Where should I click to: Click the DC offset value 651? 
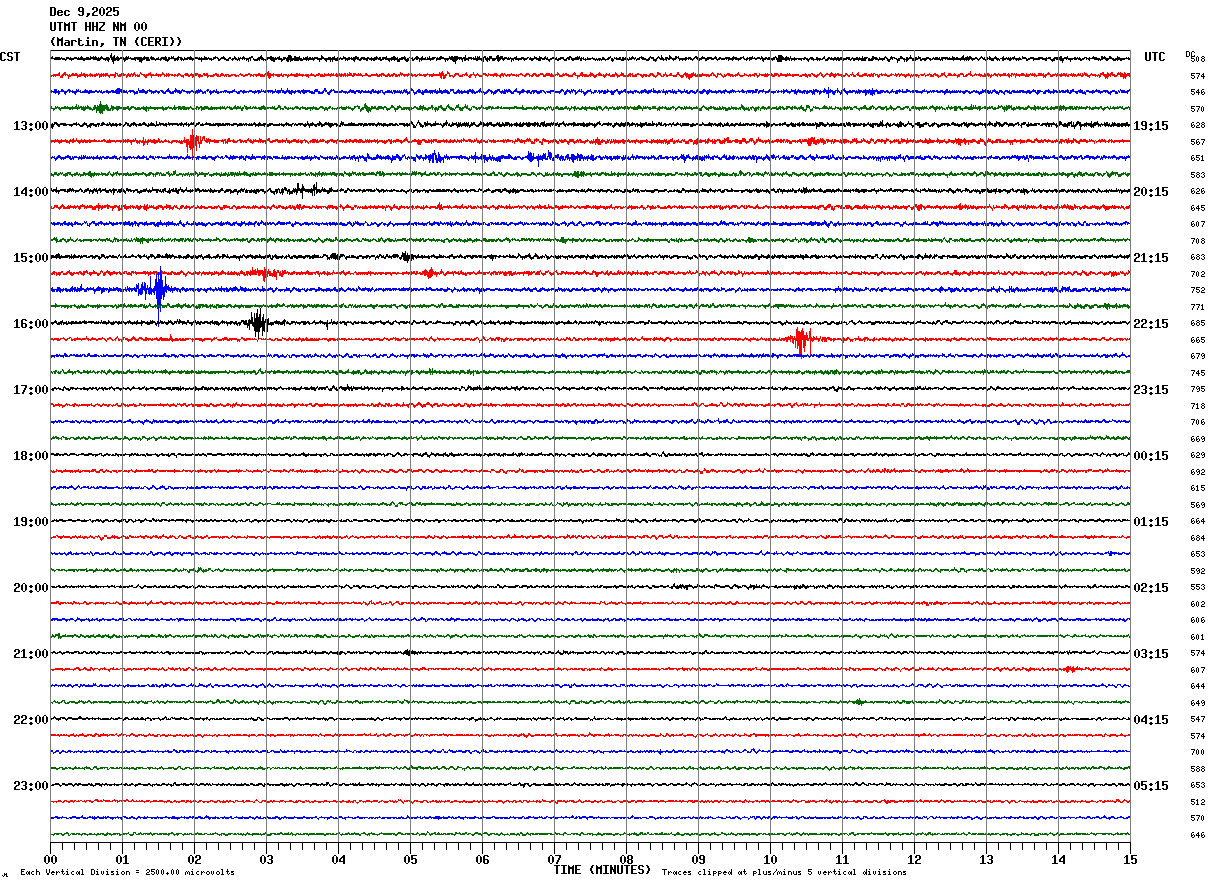1197,158
